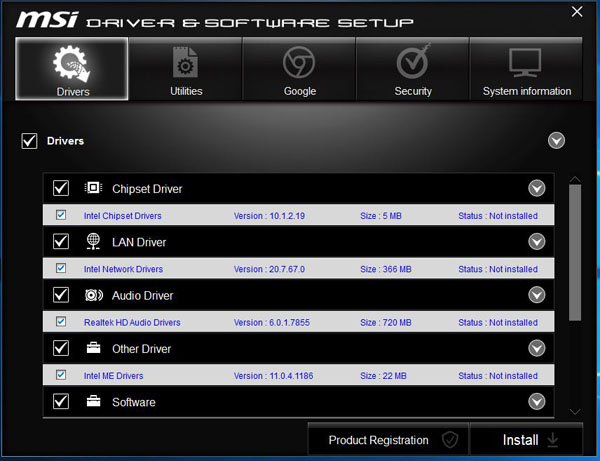
Task: Click the driver list scrollbar thumb
Action: 575,252
